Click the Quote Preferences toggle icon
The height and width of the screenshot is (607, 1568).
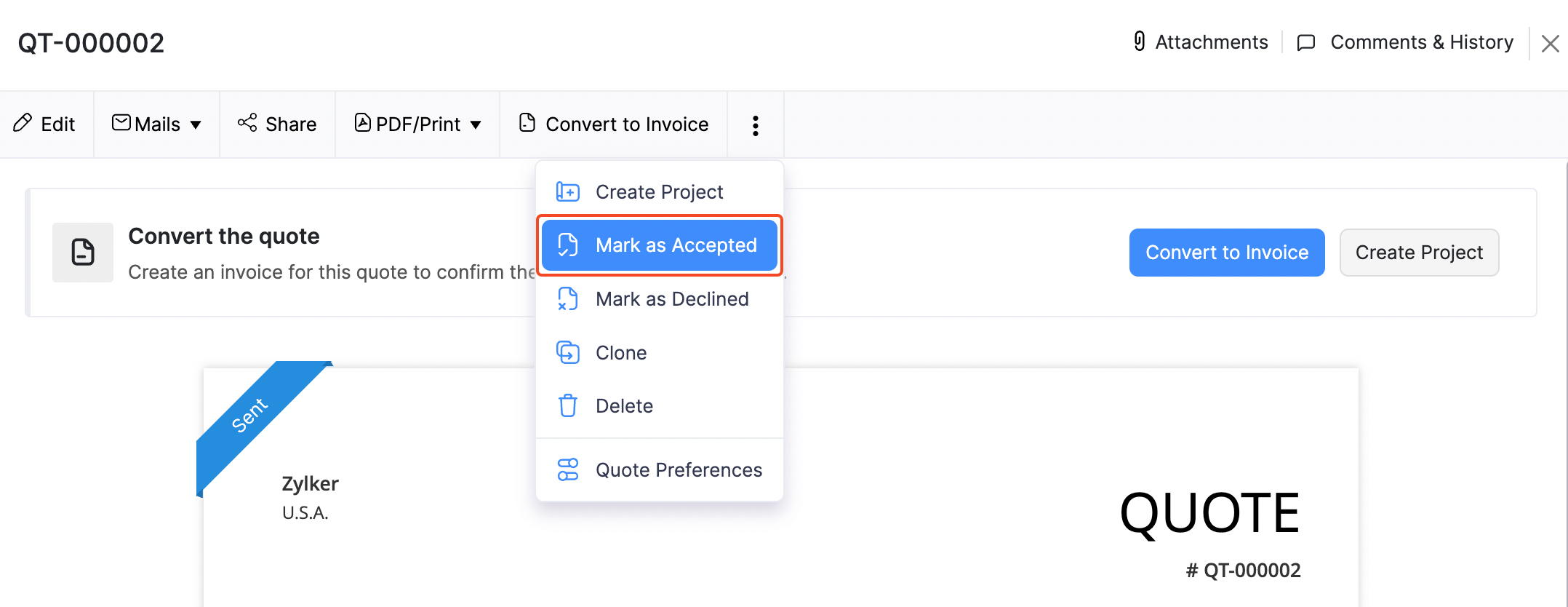567,469
